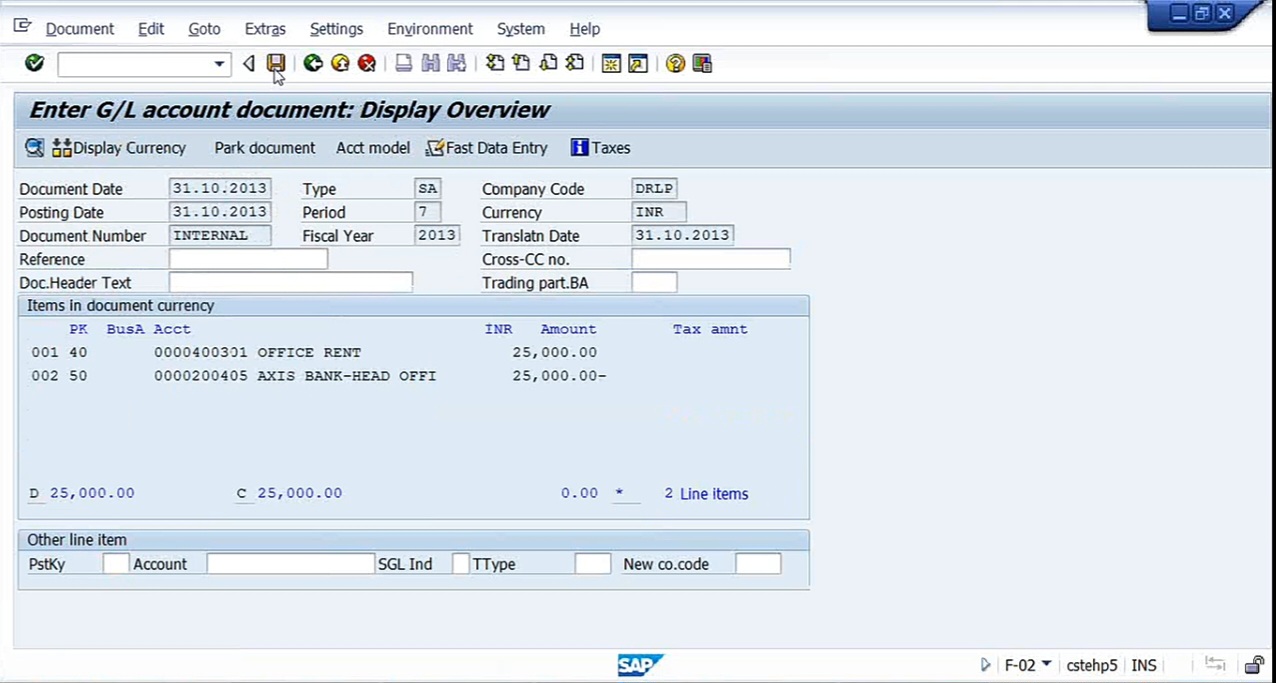Click the Acct model button

tap(373, 148)
